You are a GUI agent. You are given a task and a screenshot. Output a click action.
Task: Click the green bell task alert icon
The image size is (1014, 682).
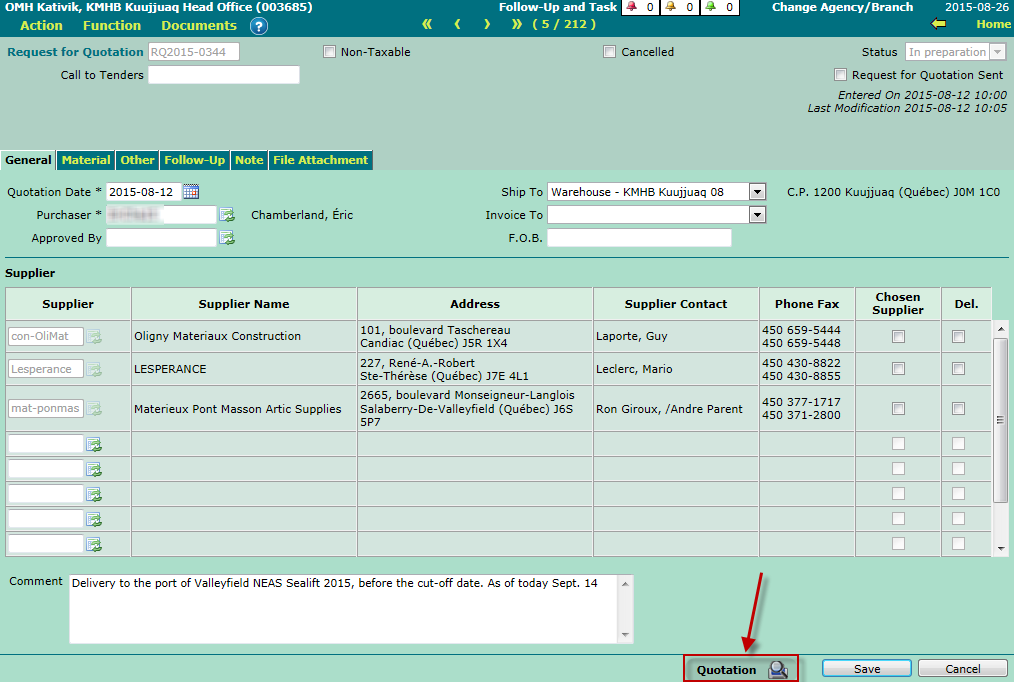coord(711,6)
